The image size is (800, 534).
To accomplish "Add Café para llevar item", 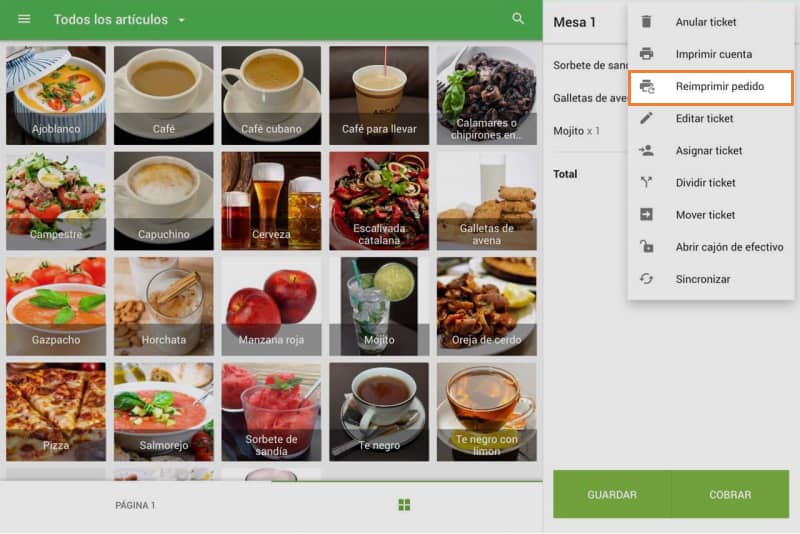I will (x=379, y=95).
